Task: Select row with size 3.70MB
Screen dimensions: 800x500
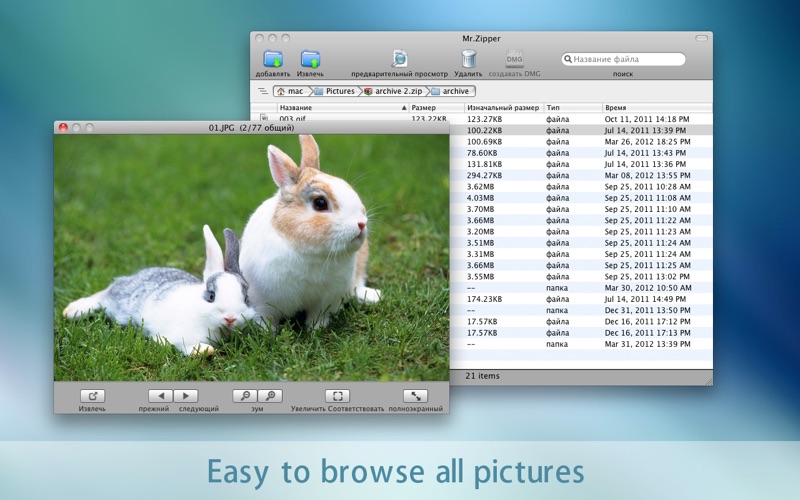Action: pos(581,209)
